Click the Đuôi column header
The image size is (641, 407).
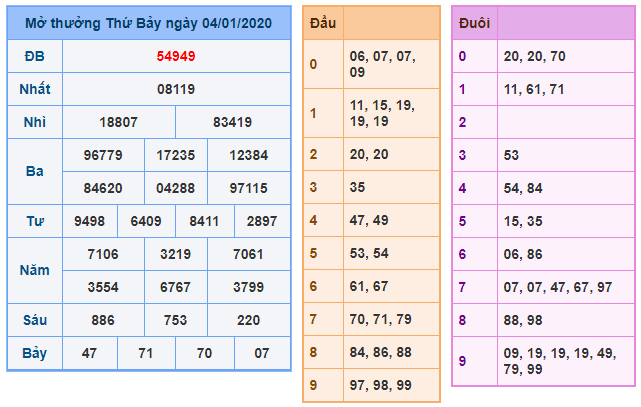[x=473, y=22]
